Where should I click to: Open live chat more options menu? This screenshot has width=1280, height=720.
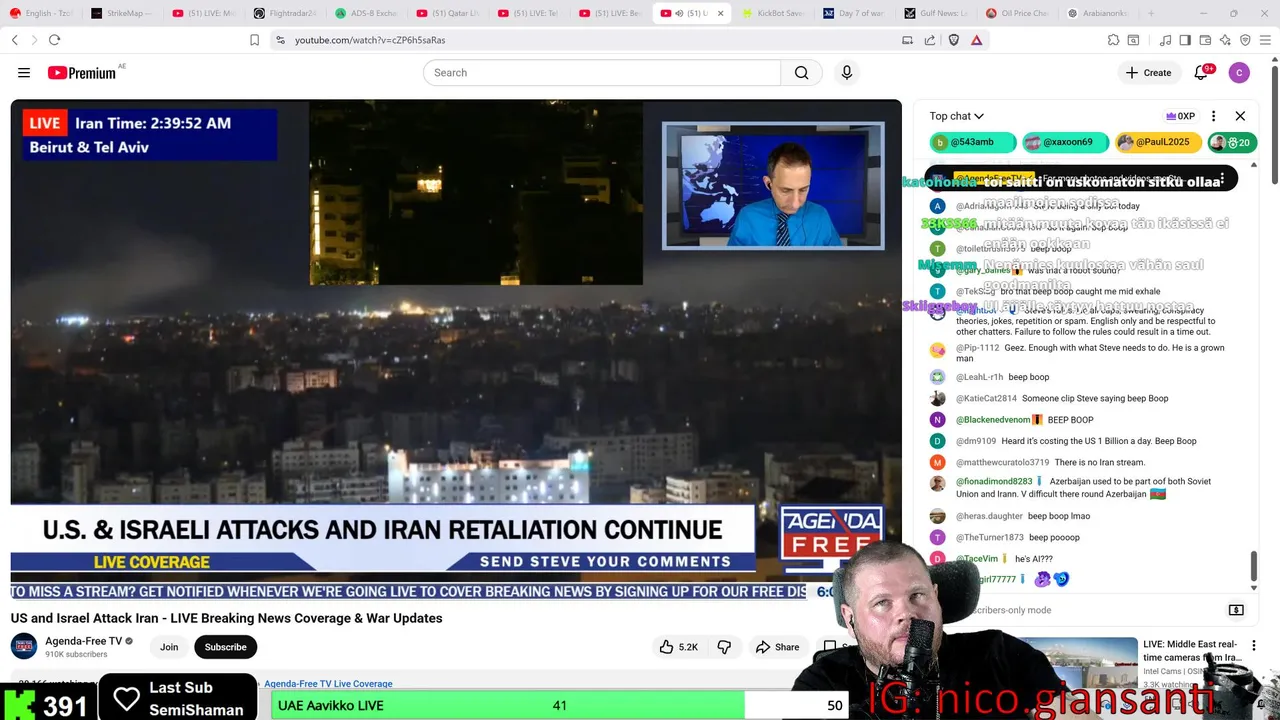point(1213,116)
